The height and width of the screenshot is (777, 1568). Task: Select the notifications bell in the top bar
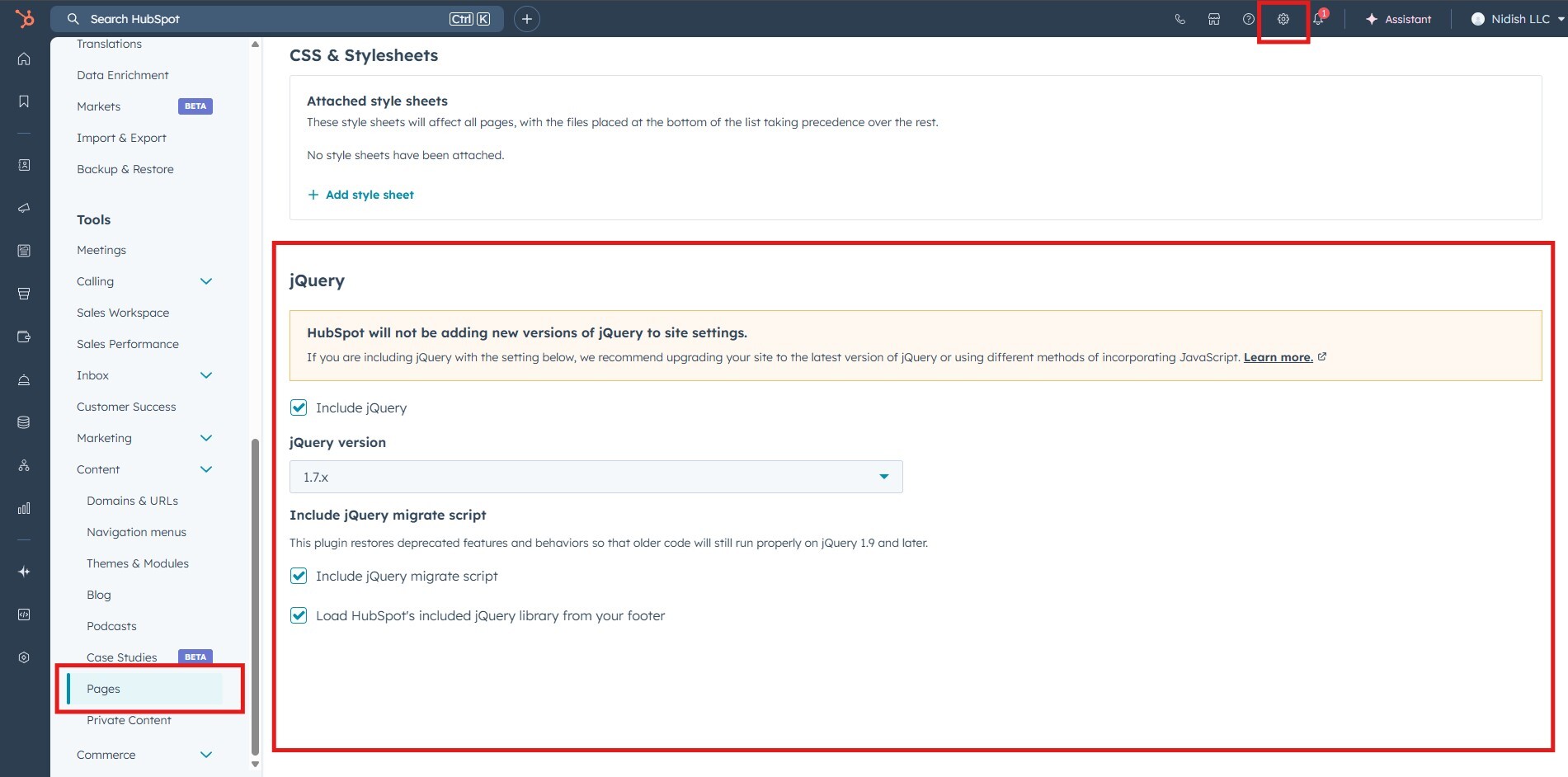point(1317,18)
